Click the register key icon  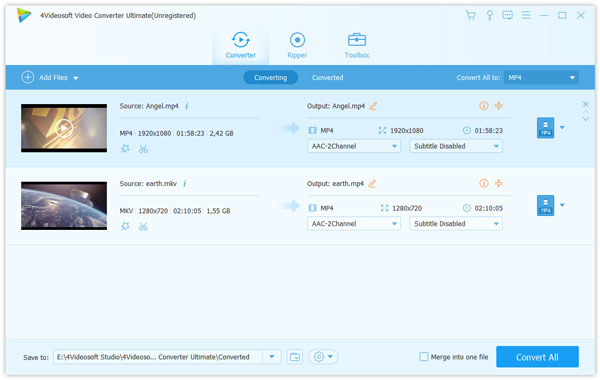[489, 15]
